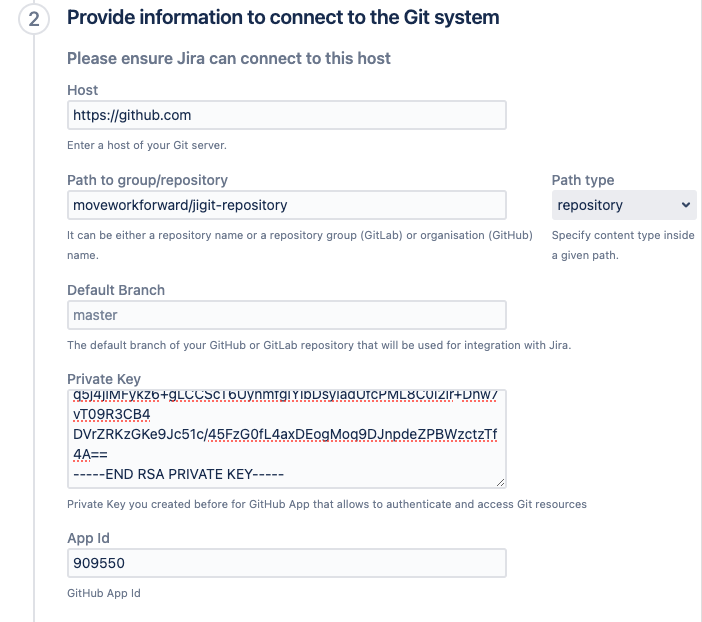Select the App Id field containing 909550
Viewport: 702px width, 622px height.
(286, 563)
